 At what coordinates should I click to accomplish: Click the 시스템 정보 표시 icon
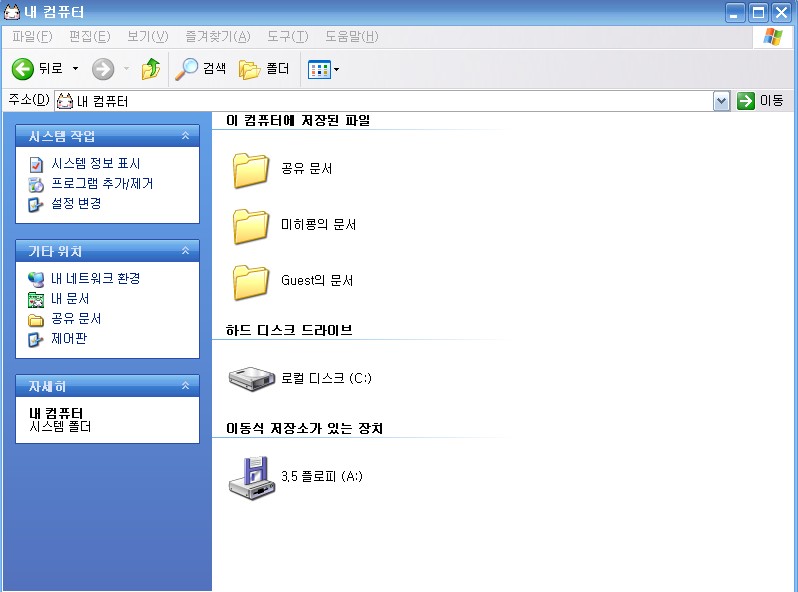pos(36,164)
